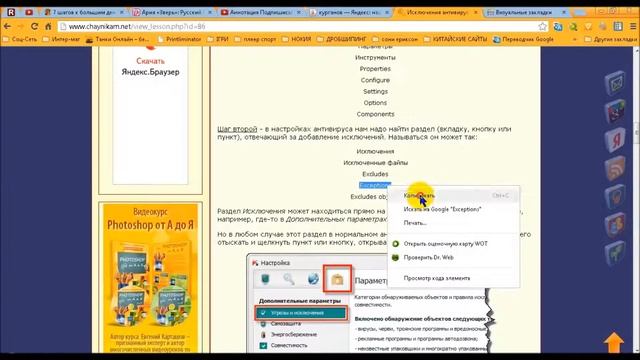This screenshot has width=640, height=360.
Task: Close the 'Визуальные закладки' tab
Action: (x=564, y=13)
